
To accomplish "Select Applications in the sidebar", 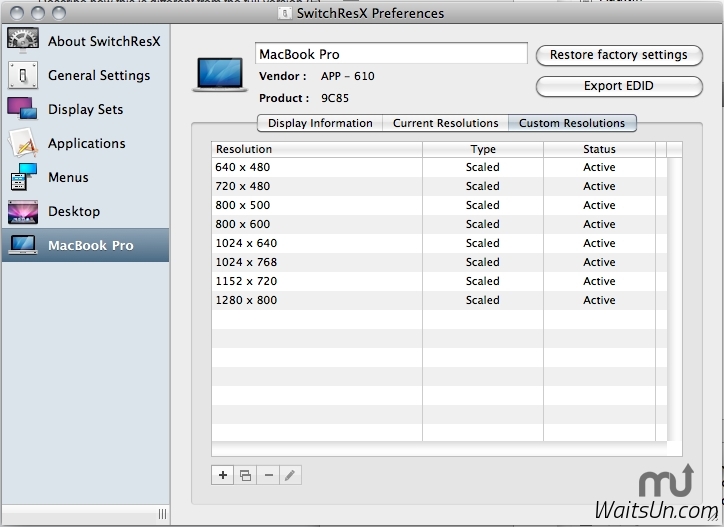I will [x=85, y=143].
